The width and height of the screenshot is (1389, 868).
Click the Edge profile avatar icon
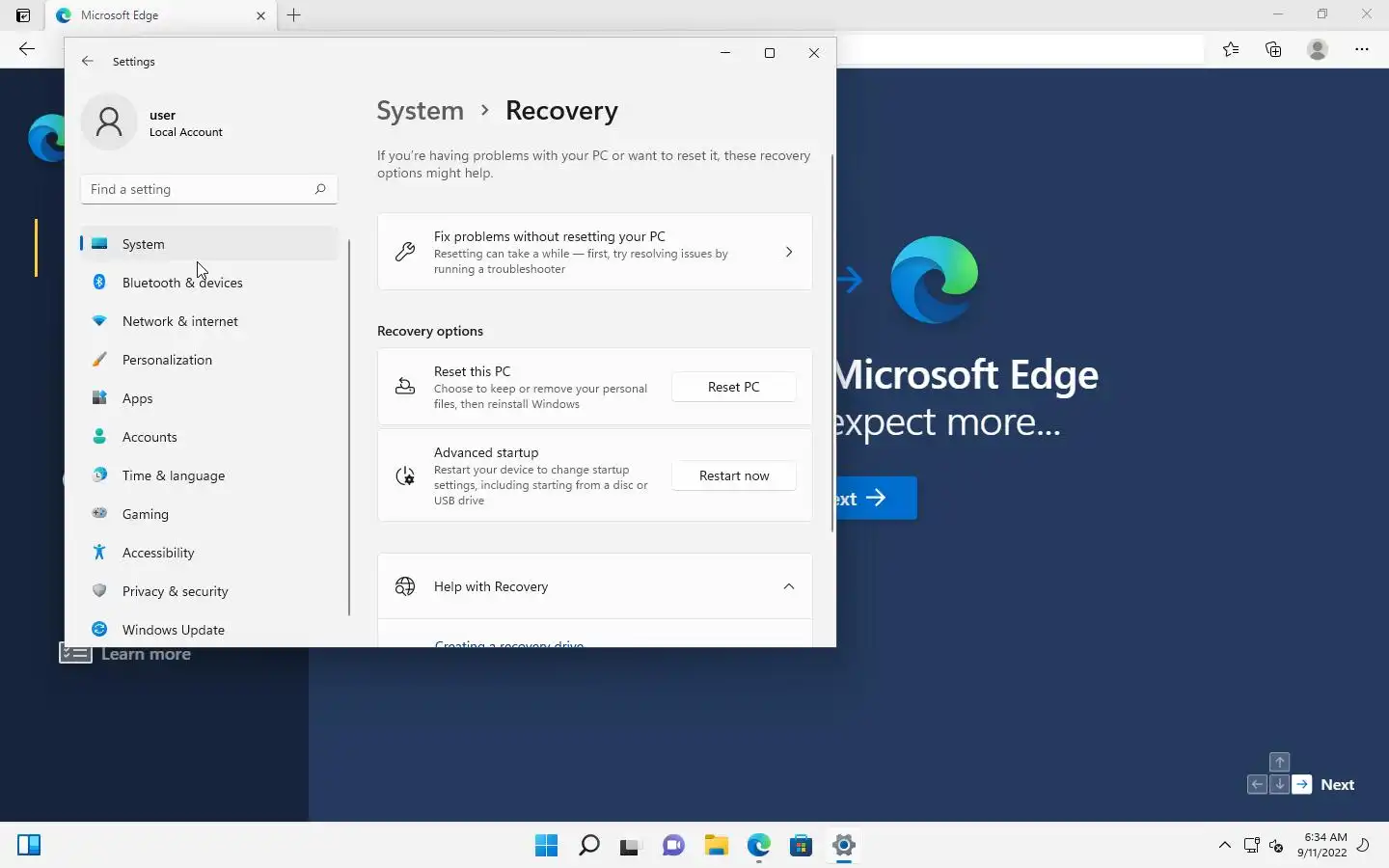pos(1318,49)
